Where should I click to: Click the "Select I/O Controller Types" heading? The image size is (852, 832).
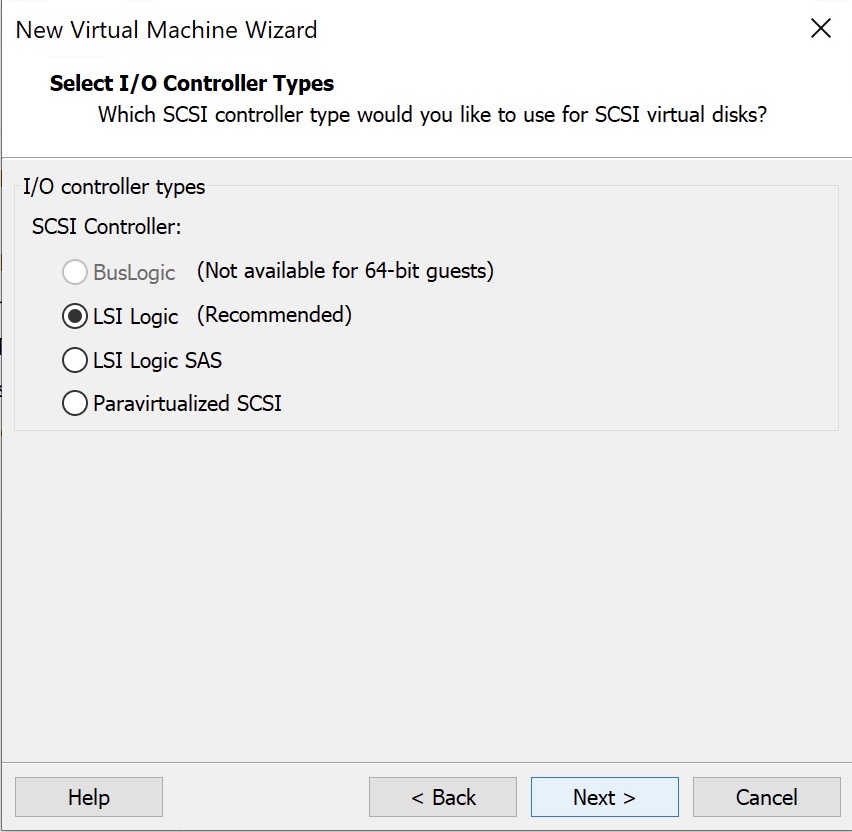click(192, 83)
